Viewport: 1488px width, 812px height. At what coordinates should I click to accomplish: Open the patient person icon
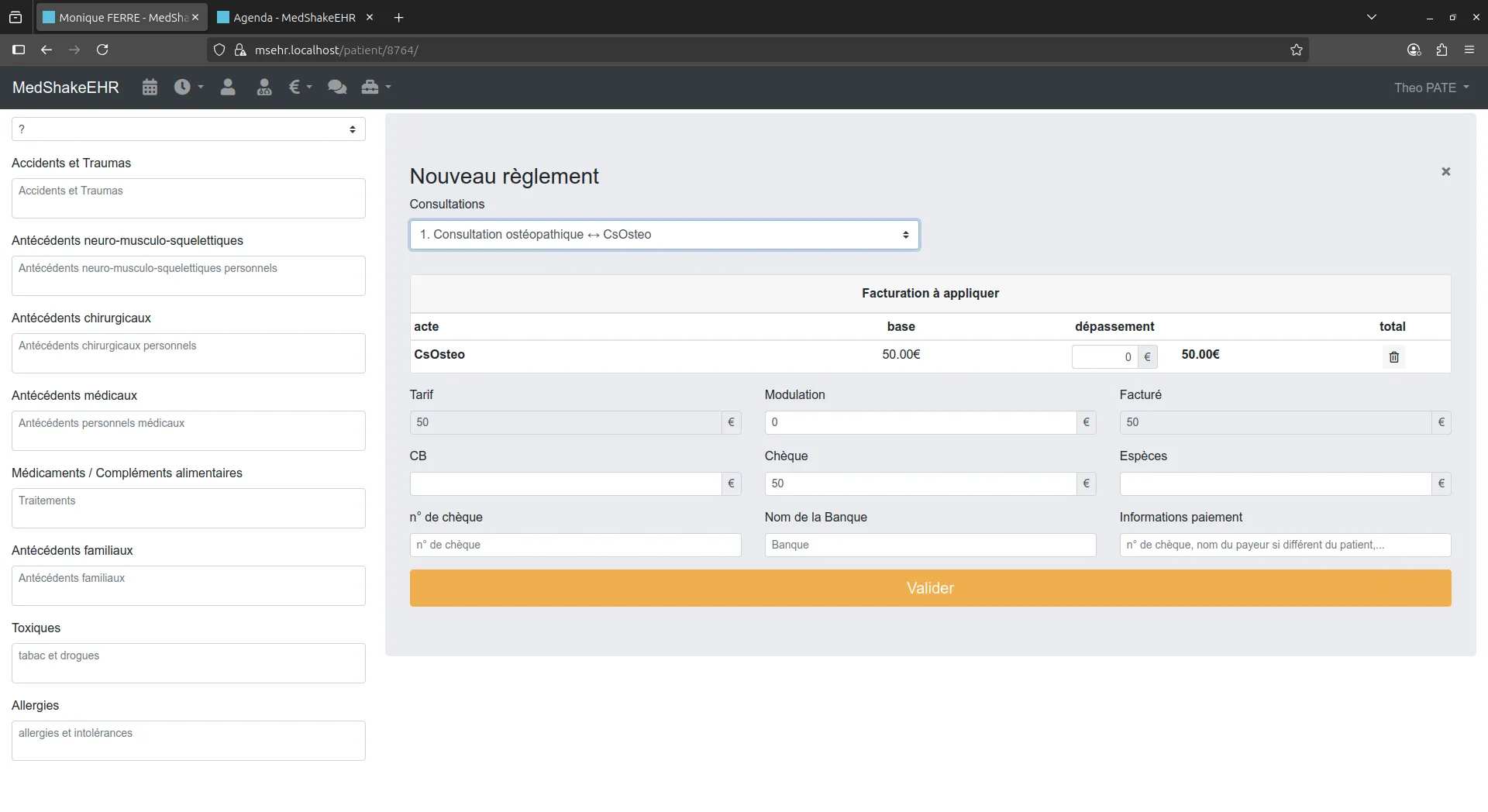coord(227,87)
